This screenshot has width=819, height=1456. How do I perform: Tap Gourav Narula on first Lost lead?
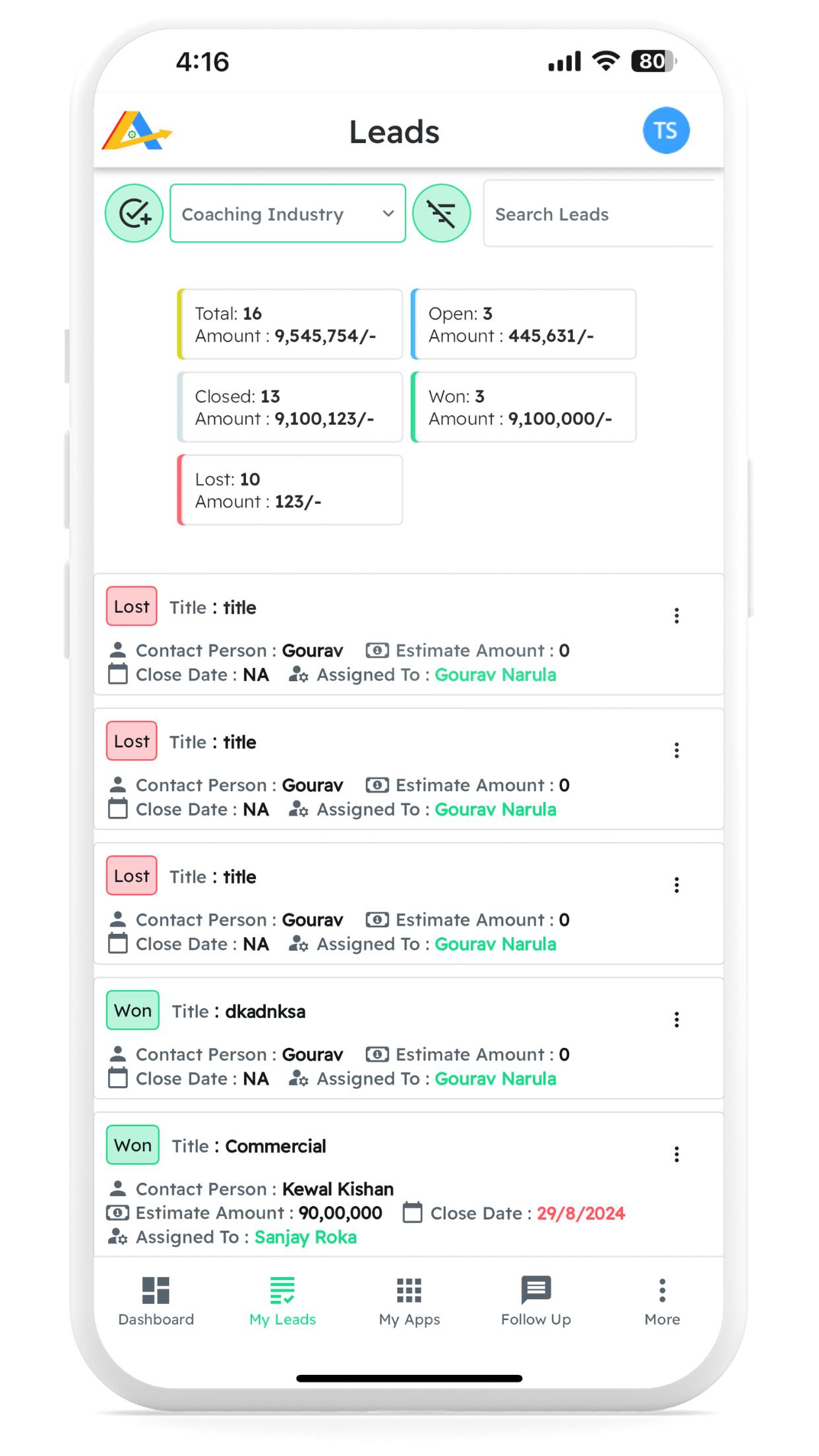495,675
